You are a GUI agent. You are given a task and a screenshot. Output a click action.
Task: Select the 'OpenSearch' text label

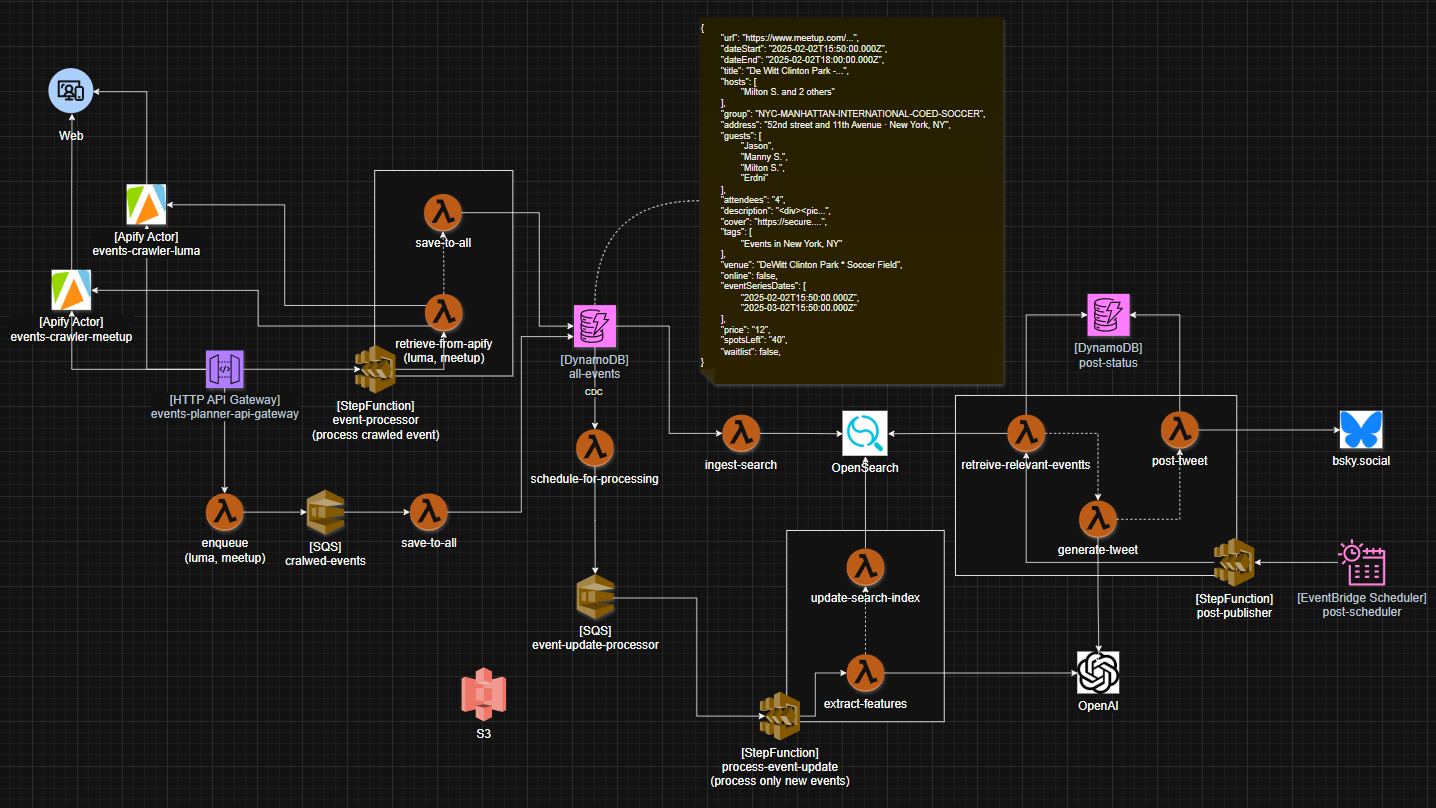(865, 468)
